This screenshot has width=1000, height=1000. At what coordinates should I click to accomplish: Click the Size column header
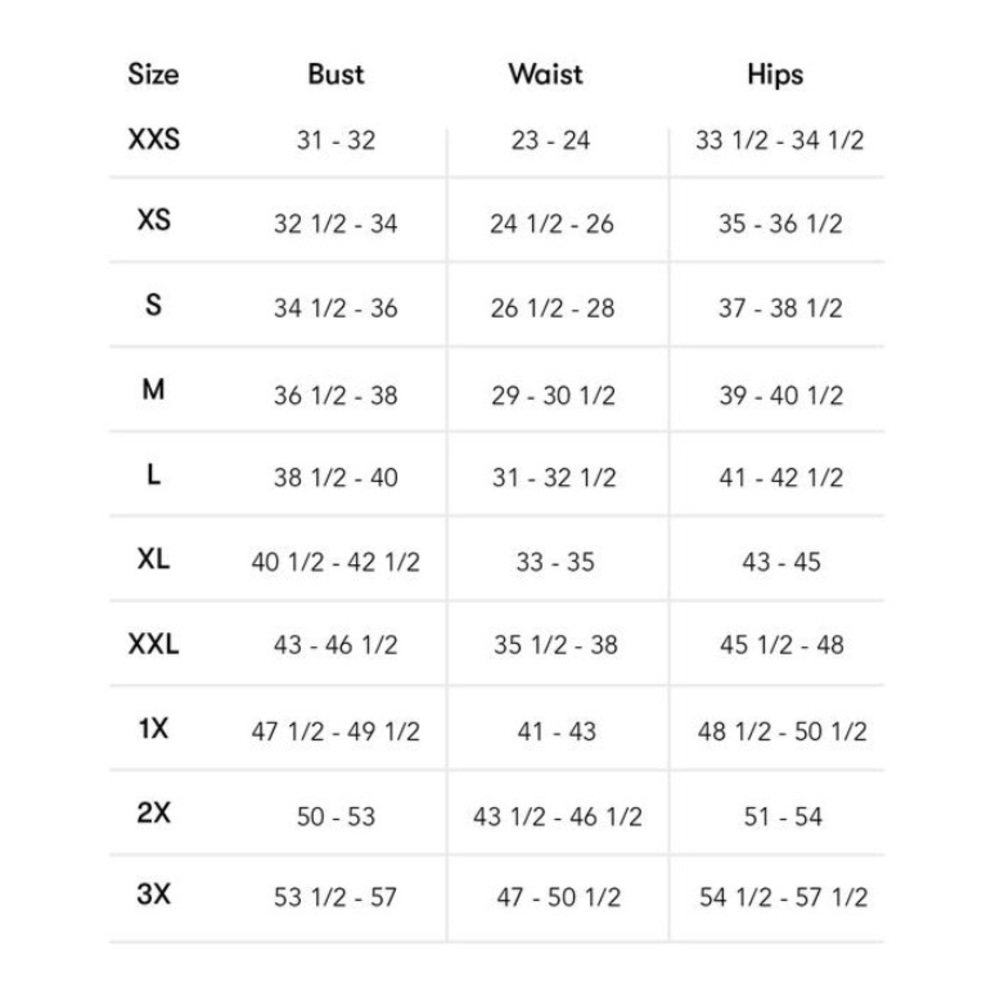pos(153,75)
